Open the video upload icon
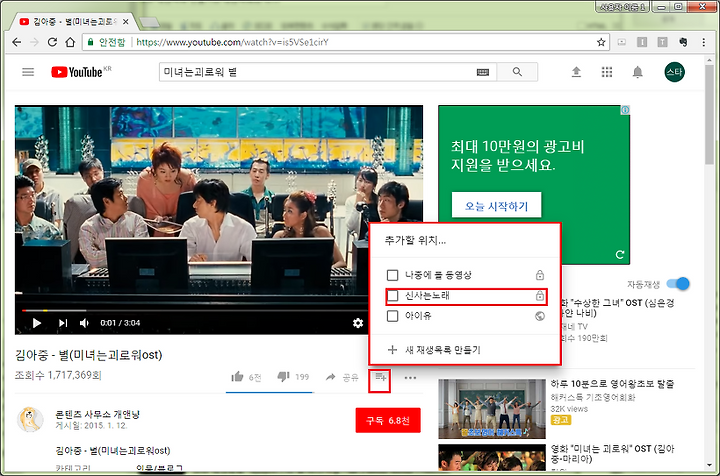This screenshot has width=720, height=476. pos(576,72)
